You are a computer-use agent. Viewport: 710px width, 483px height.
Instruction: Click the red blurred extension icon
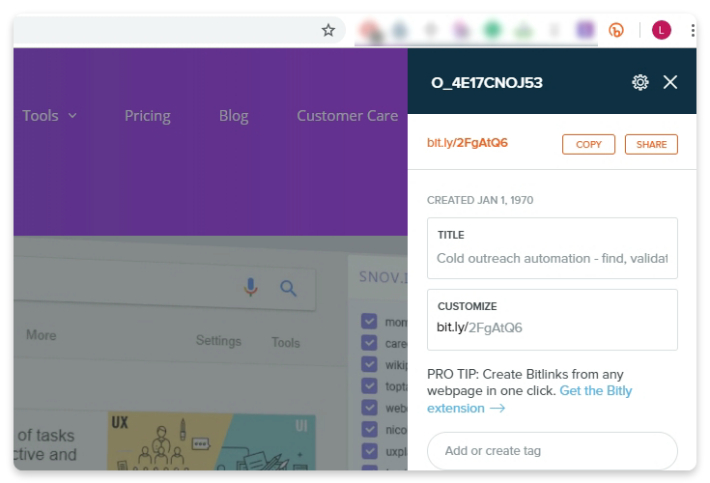point(369,30)
